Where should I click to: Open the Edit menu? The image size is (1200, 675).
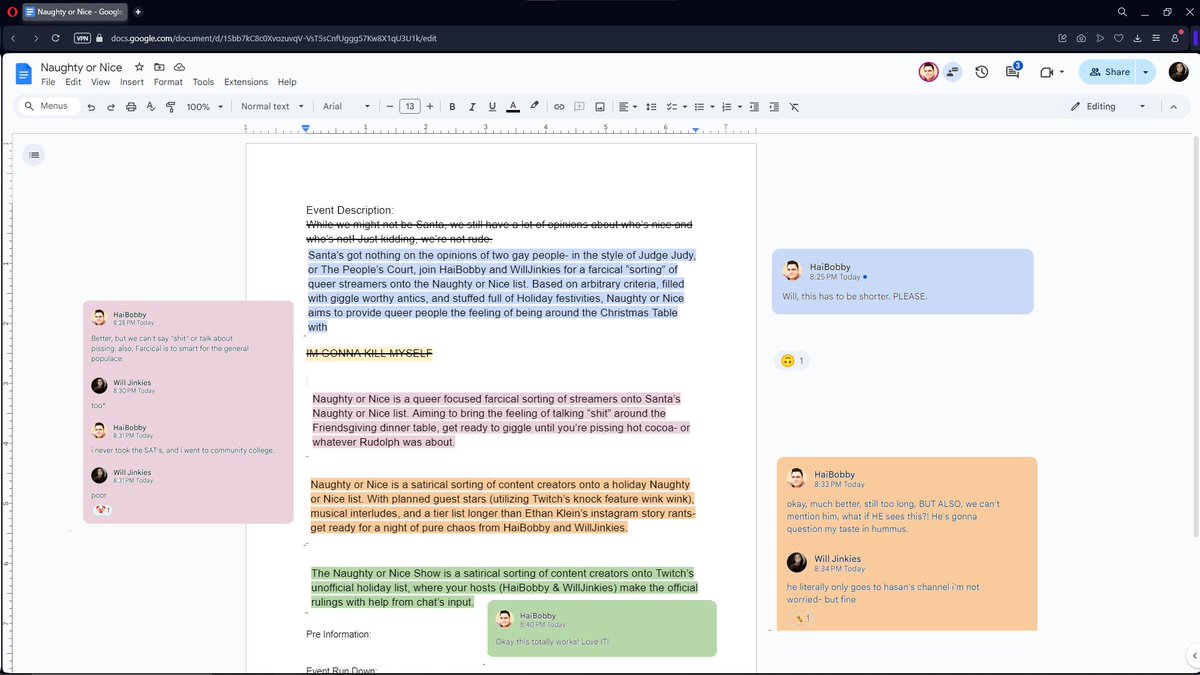[73, 82]
